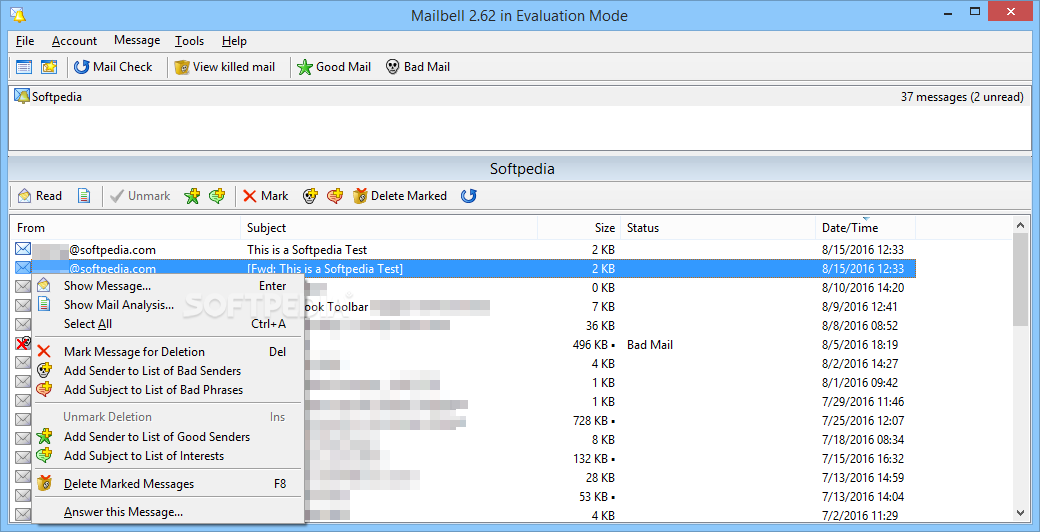Click the Delete Marked toolbar button
The width and height of the screenshot is (1040, 532).
[x=400, y=196]
